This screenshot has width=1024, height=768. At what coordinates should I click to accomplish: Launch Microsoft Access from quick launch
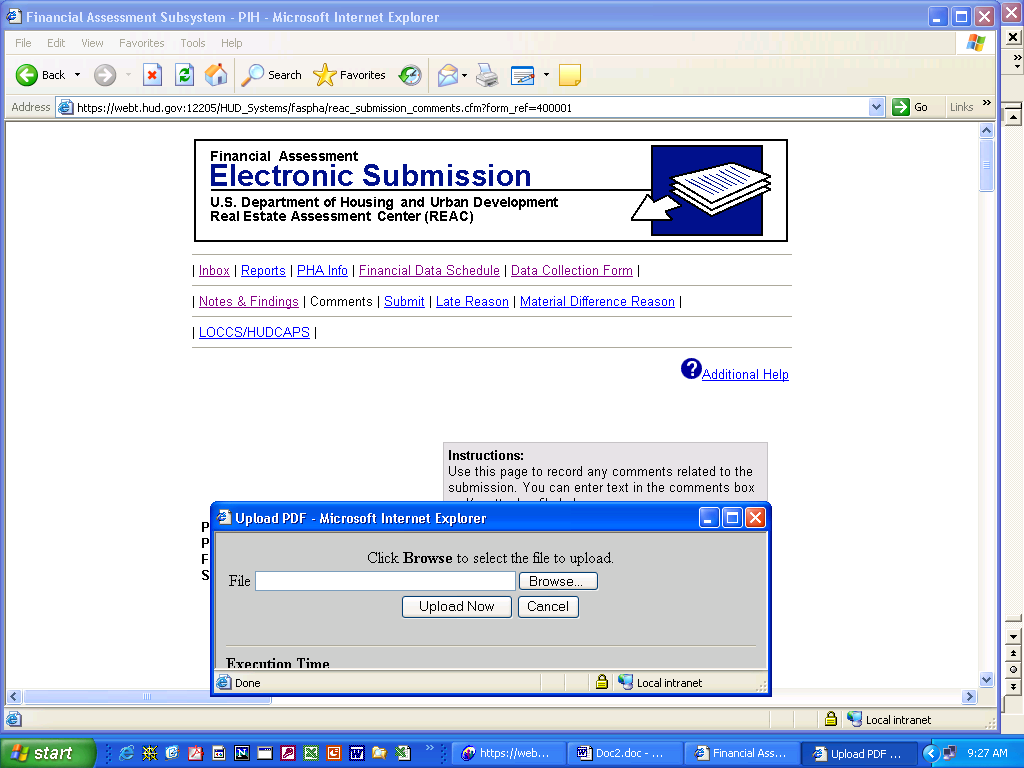(x=287, y=753)
